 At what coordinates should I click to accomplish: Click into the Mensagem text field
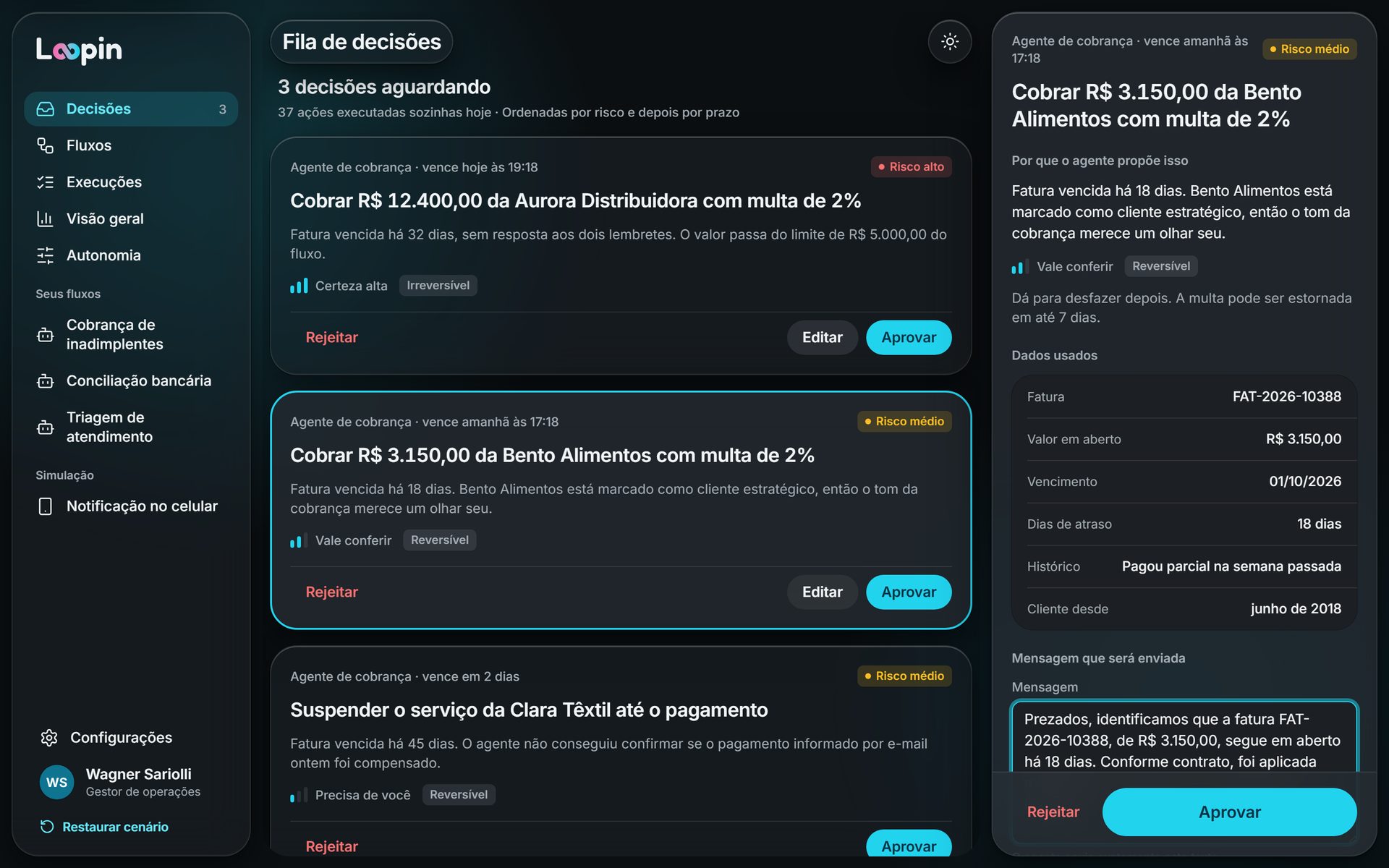[1184, 738]
